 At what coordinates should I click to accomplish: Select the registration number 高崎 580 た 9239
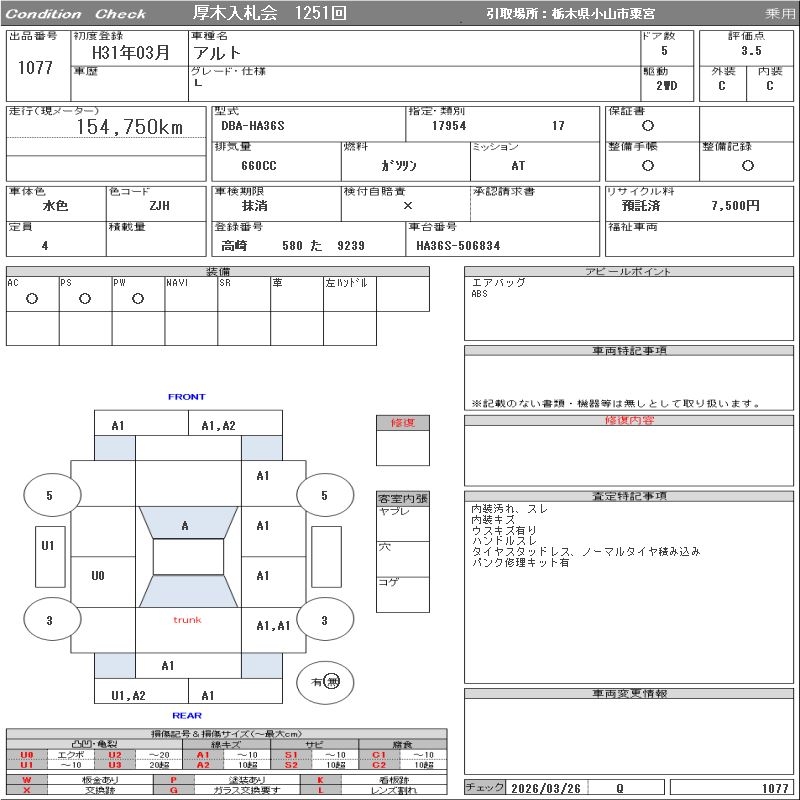pyautogui.click(x=293, y=246)
